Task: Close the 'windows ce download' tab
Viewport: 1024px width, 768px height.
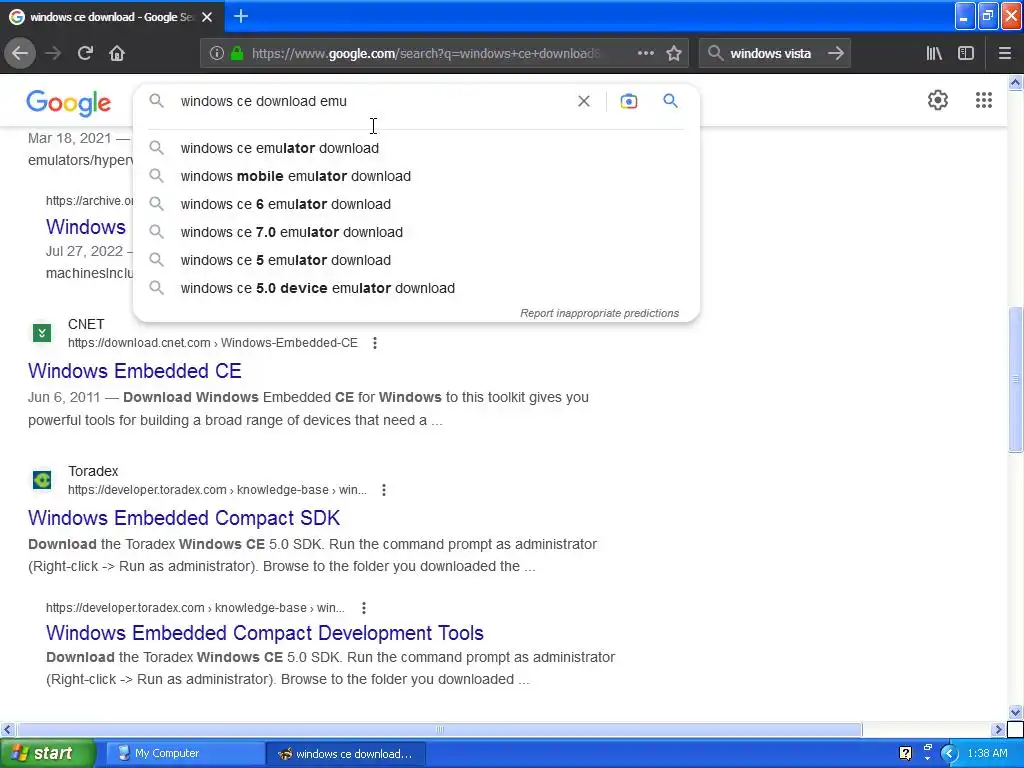Action: [x=207, y=17]
